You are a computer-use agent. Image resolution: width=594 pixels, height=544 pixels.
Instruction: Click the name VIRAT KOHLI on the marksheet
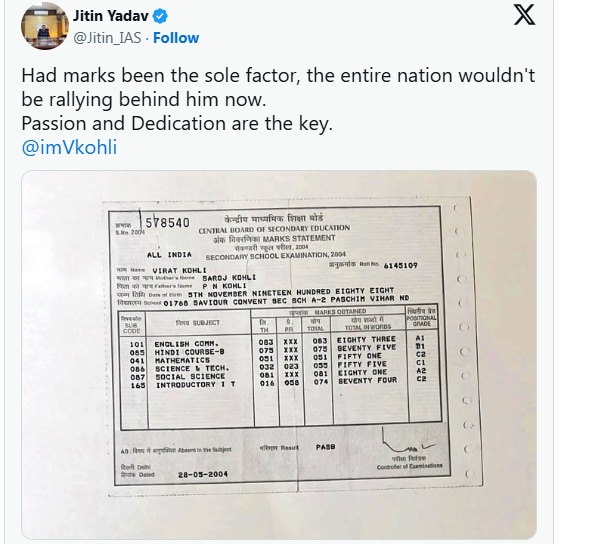(179, 270)
